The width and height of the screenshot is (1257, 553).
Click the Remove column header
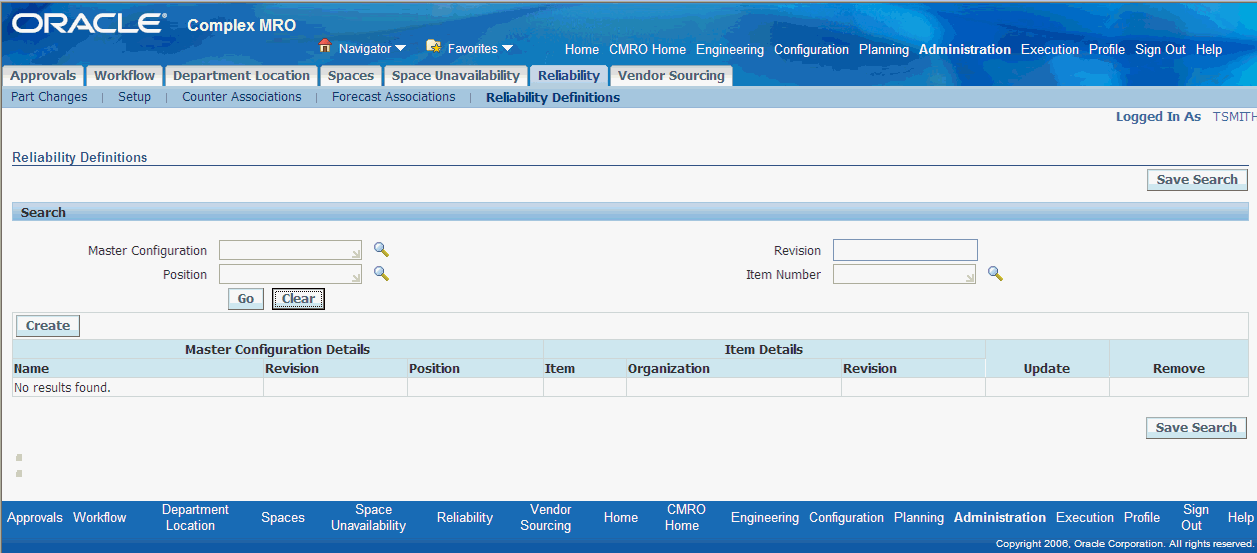click(x=1179, y=369)
